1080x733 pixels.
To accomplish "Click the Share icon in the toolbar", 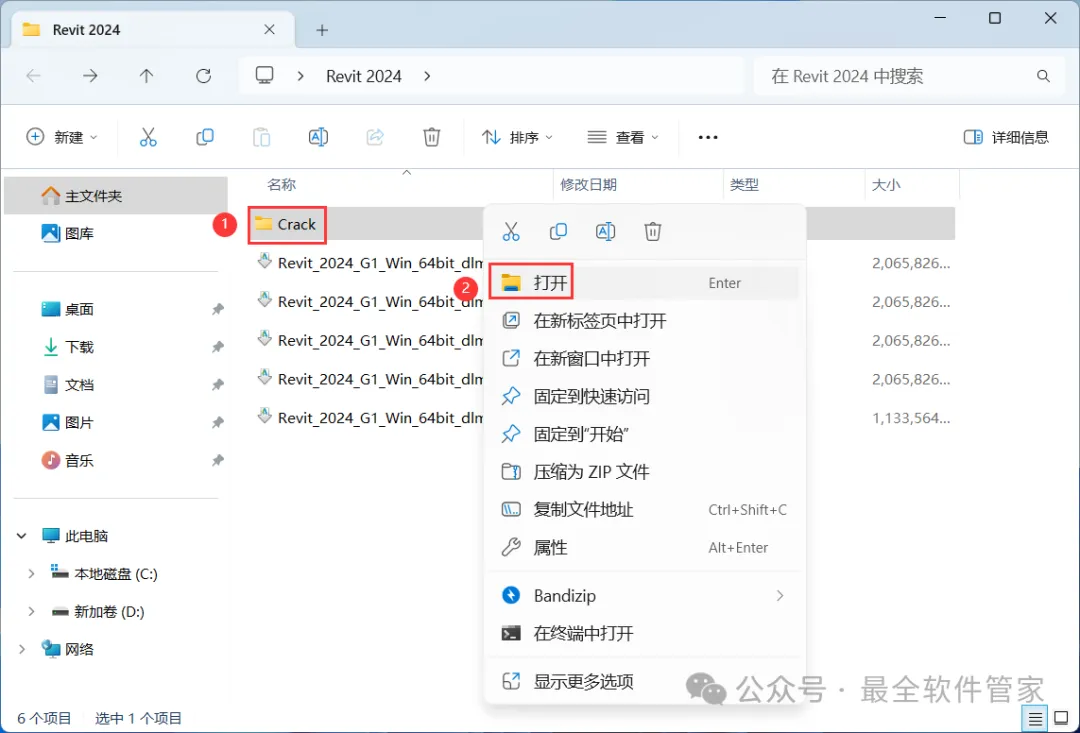I will tap(375, 137).
